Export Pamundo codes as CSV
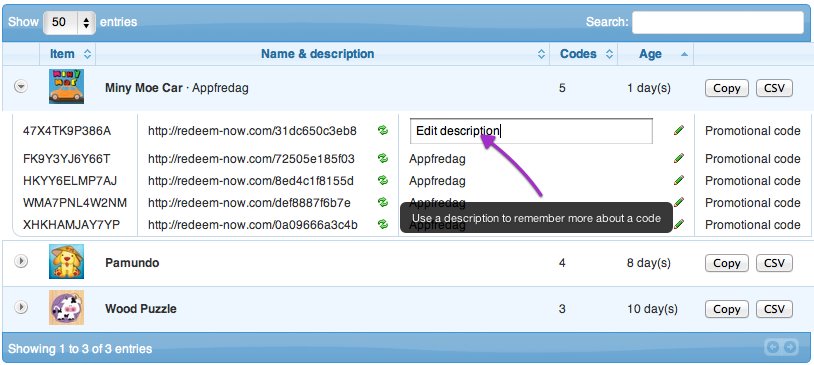 (774, 263)
